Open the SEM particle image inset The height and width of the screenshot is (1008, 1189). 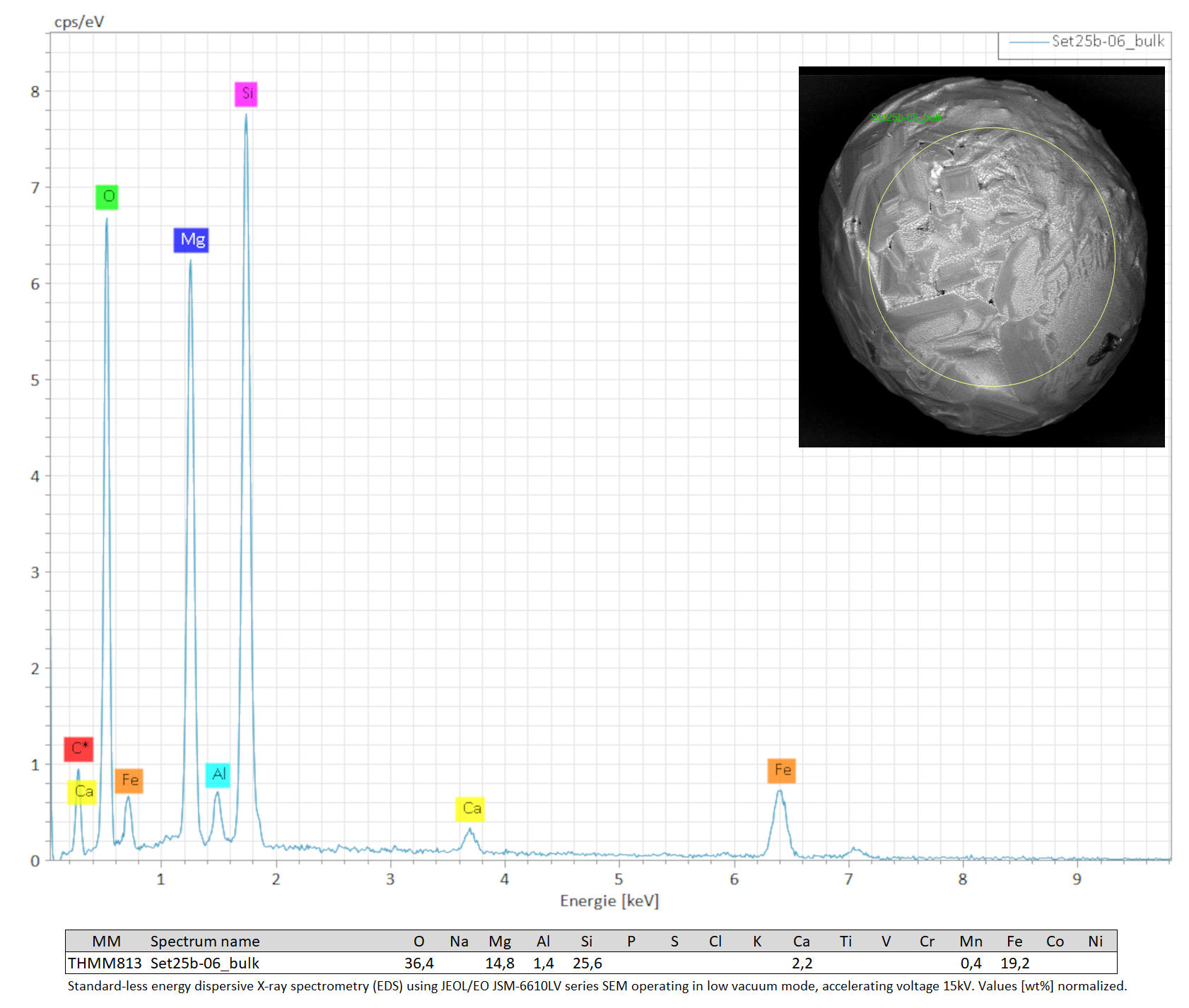coord(981,257)
